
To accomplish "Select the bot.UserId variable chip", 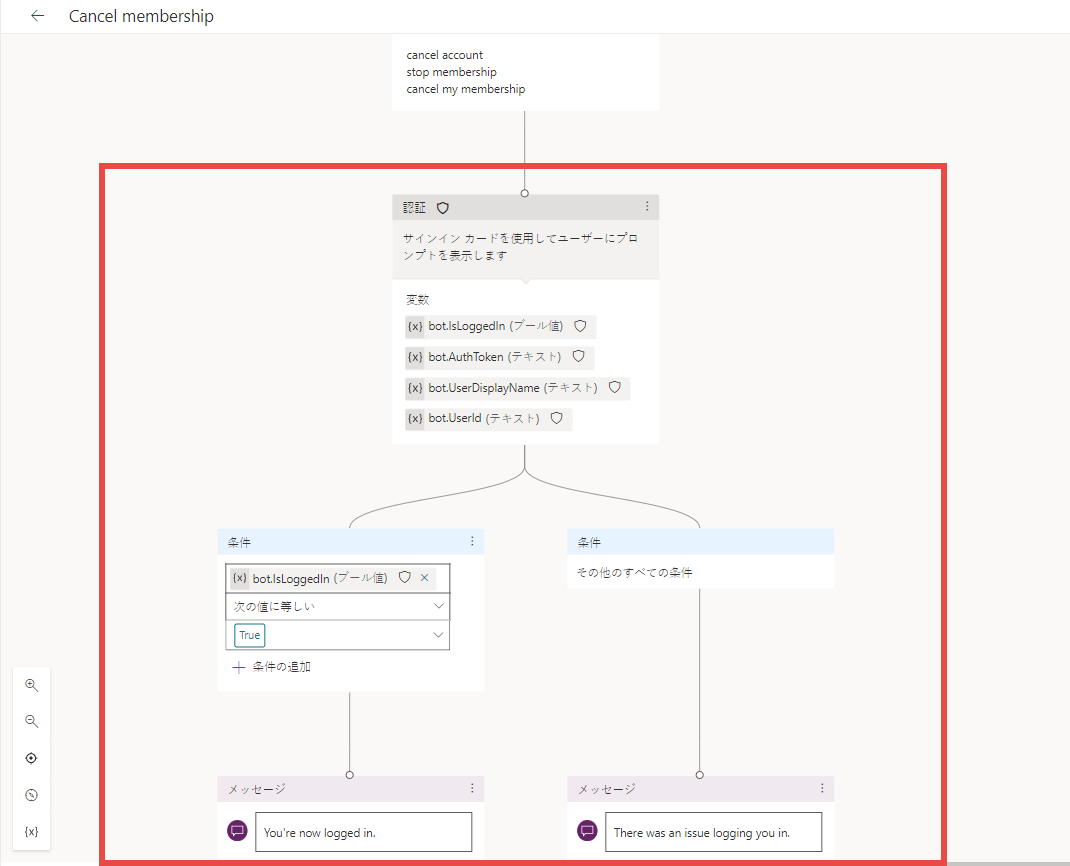I will pos(489,418).
